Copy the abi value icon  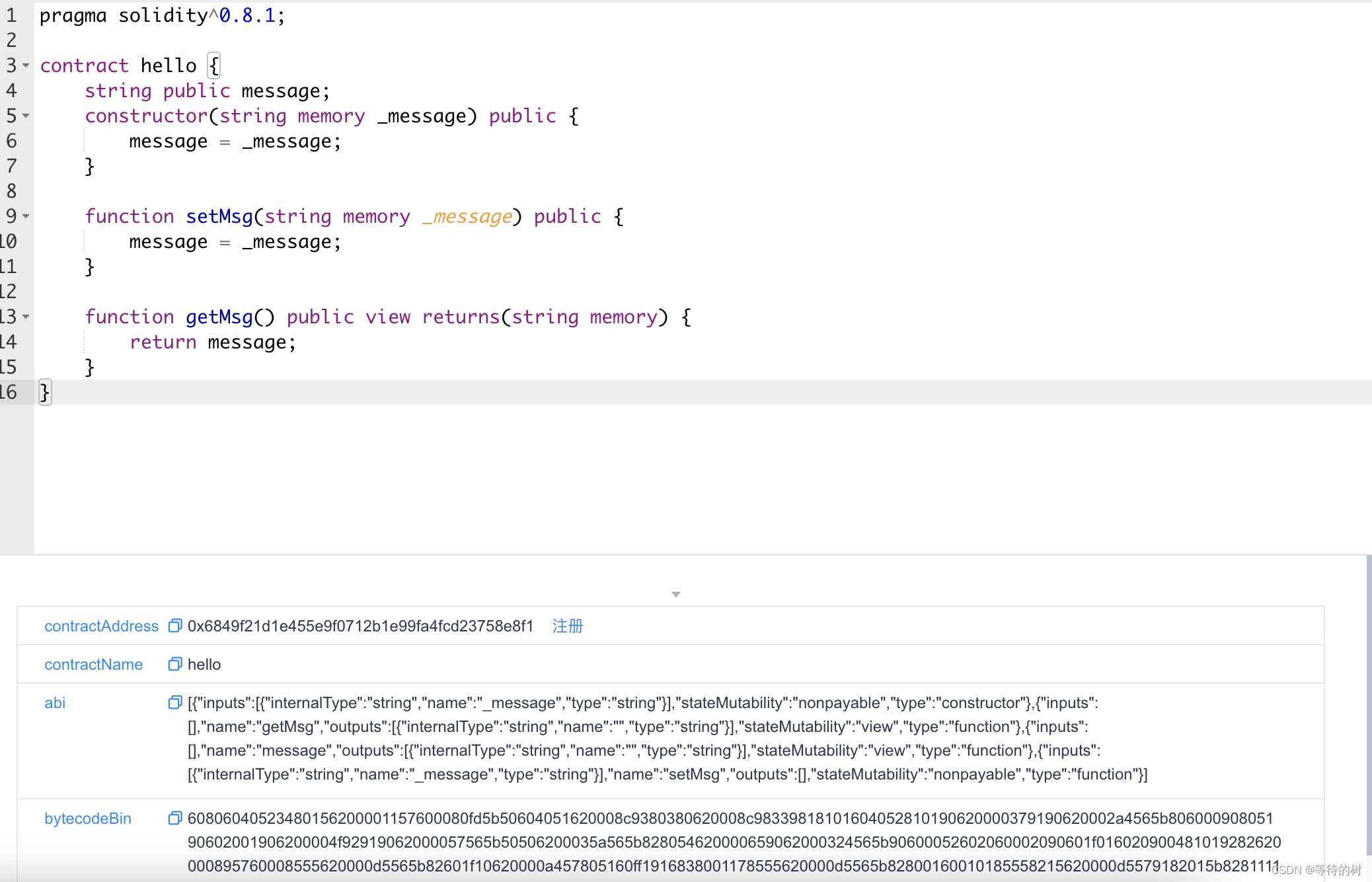click(175, 702)
